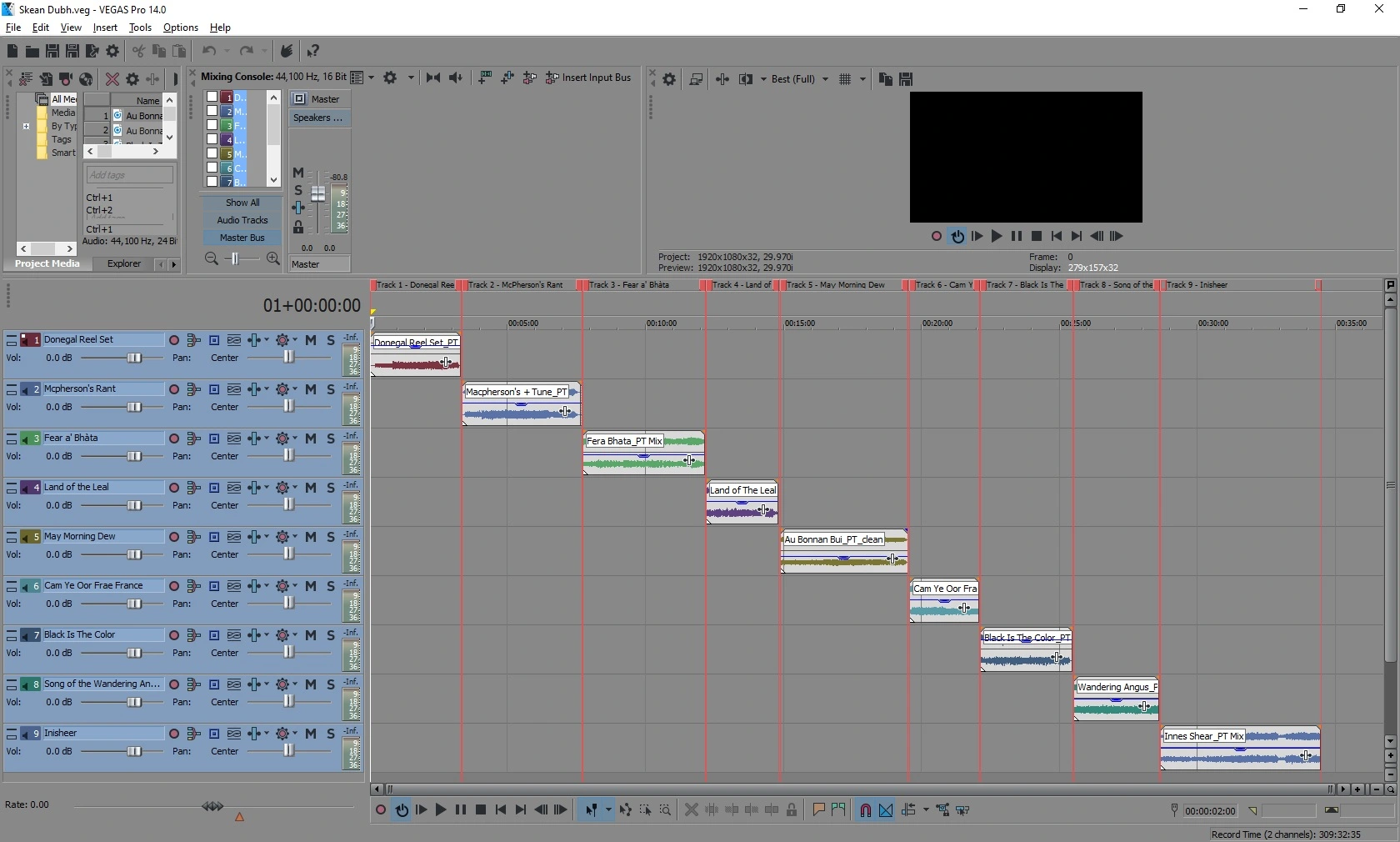Open Undo history dropdown arrow
Image resolution: width=1400 pixels, height=842 pixels.
coord(227,51)
